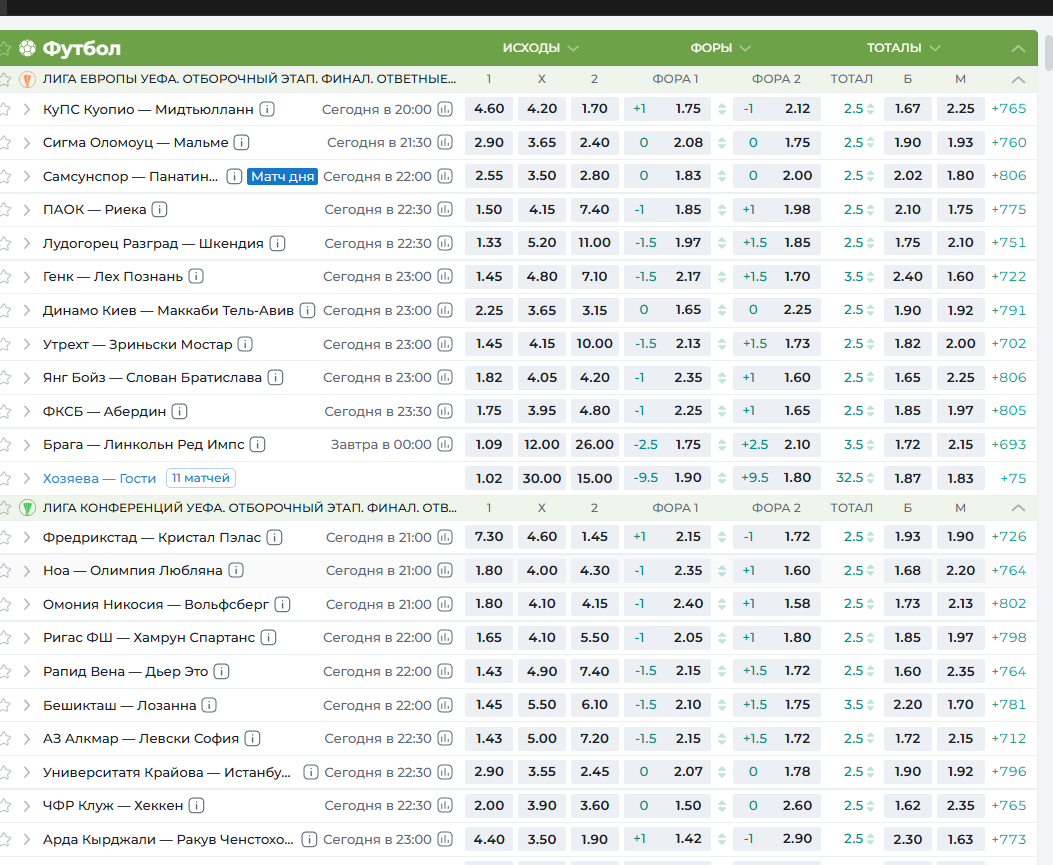The width and height of the screenshot is (1053, 865).
Task: Star the Бешикташ — Лозанна match
Action: pyautogui.click(x=4, y=705)
